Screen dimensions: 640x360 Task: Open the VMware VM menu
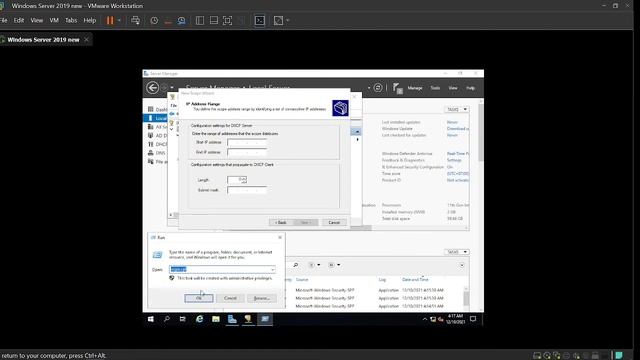coord(54,20)
